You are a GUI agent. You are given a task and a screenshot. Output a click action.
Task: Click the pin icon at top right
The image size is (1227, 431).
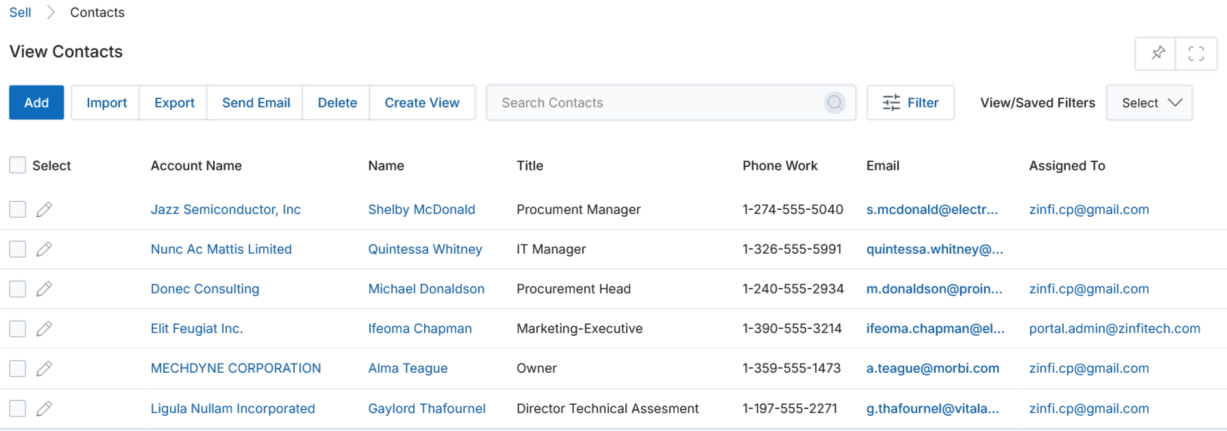pyautogui.click(x=1157, y=53)
